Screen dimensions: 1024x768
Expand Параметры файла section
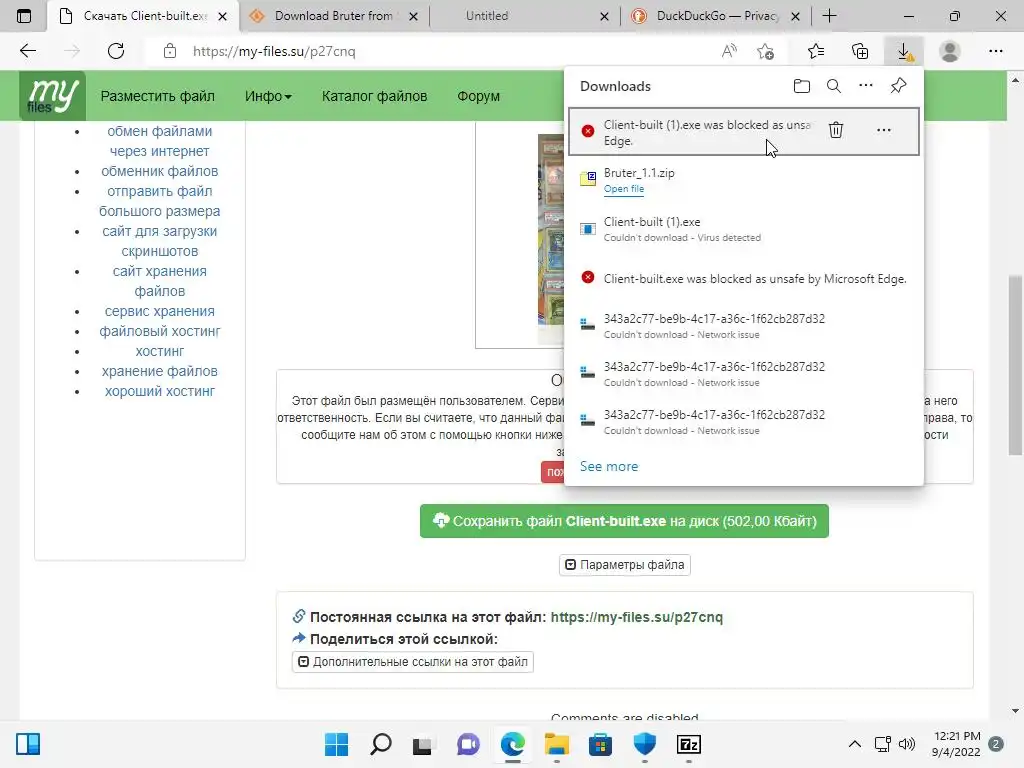coord(625,565)
